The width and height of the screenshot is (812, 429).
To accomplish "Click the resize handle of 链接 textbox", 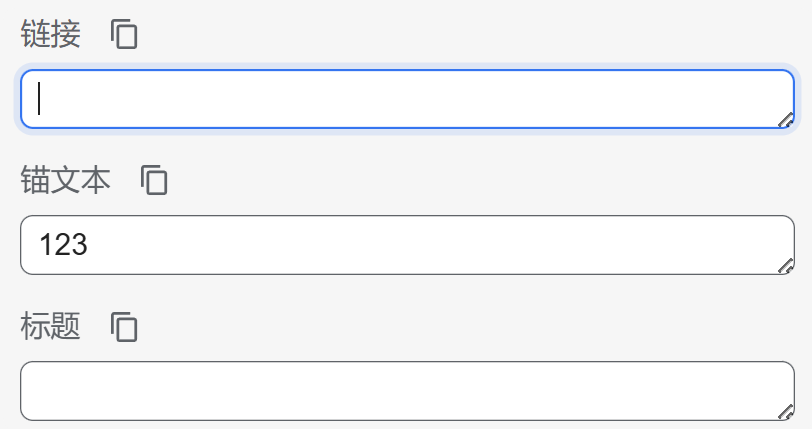I will click(x=786, y=121).
